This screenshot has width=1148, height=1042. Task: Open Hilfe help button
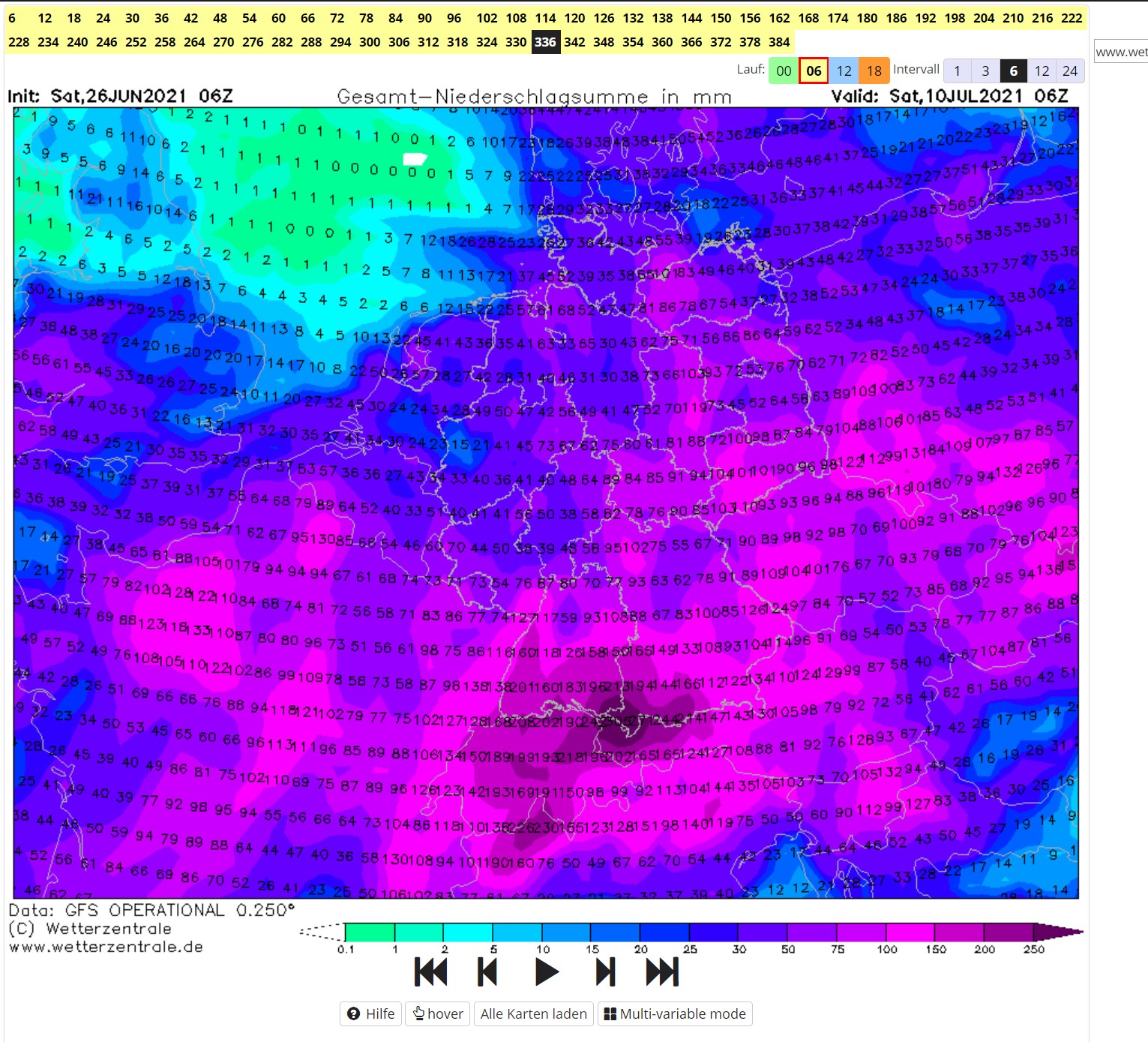(371, 1013)
